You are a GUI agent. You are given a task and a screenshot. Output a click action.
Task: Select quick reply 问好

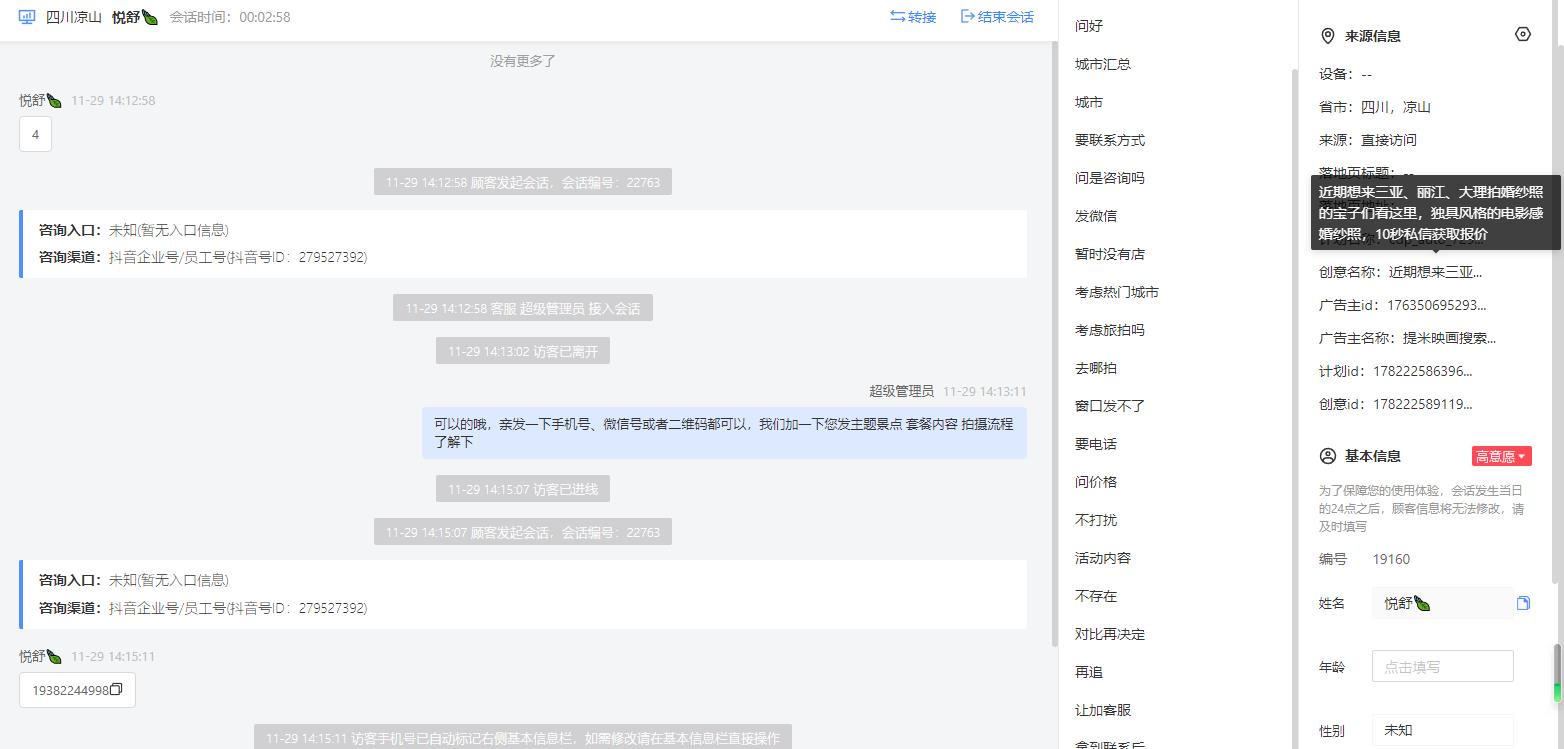[1089, 26]
